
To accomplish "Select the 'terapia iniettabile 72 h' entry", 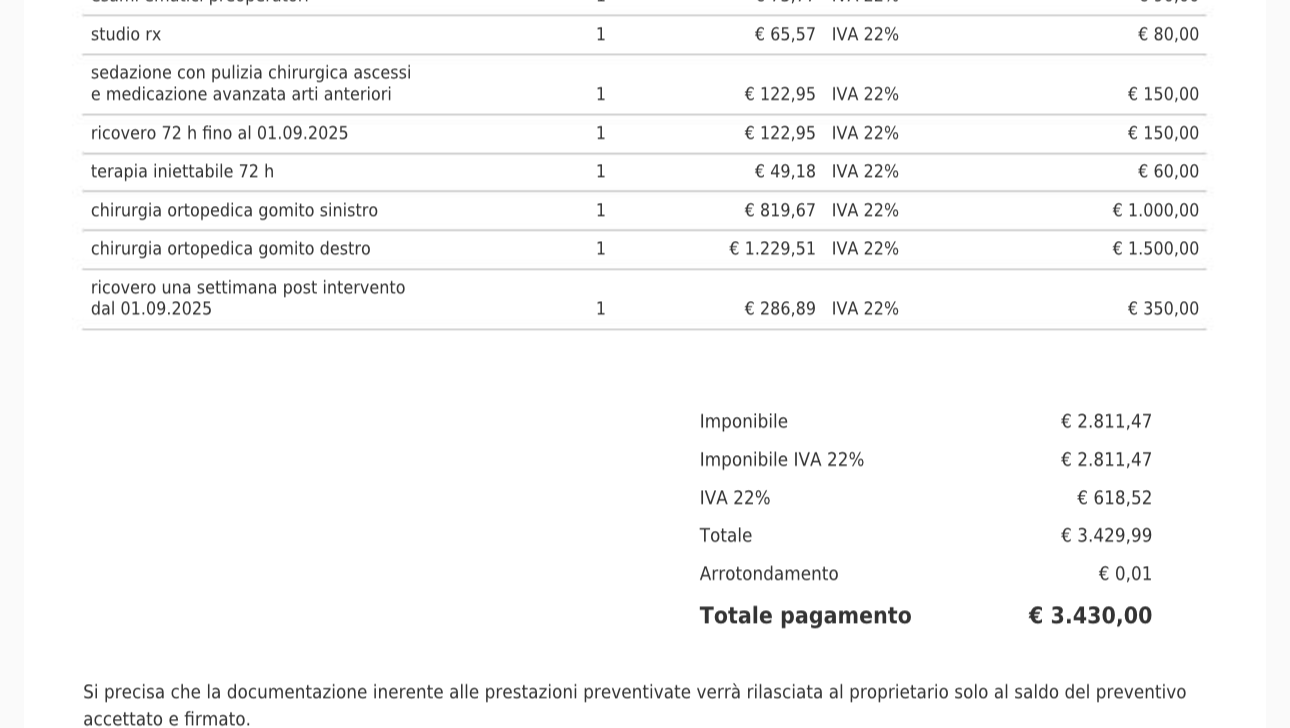I will [x=182, y=172].
